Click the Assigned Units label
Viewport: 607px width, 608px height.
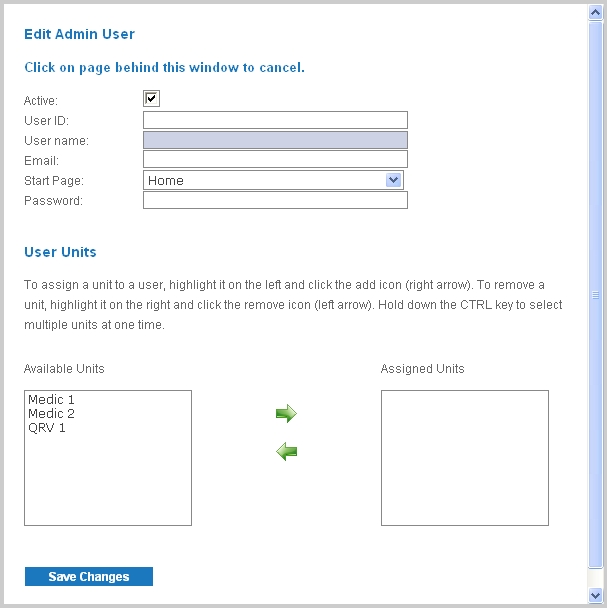[x=422, y=368]
